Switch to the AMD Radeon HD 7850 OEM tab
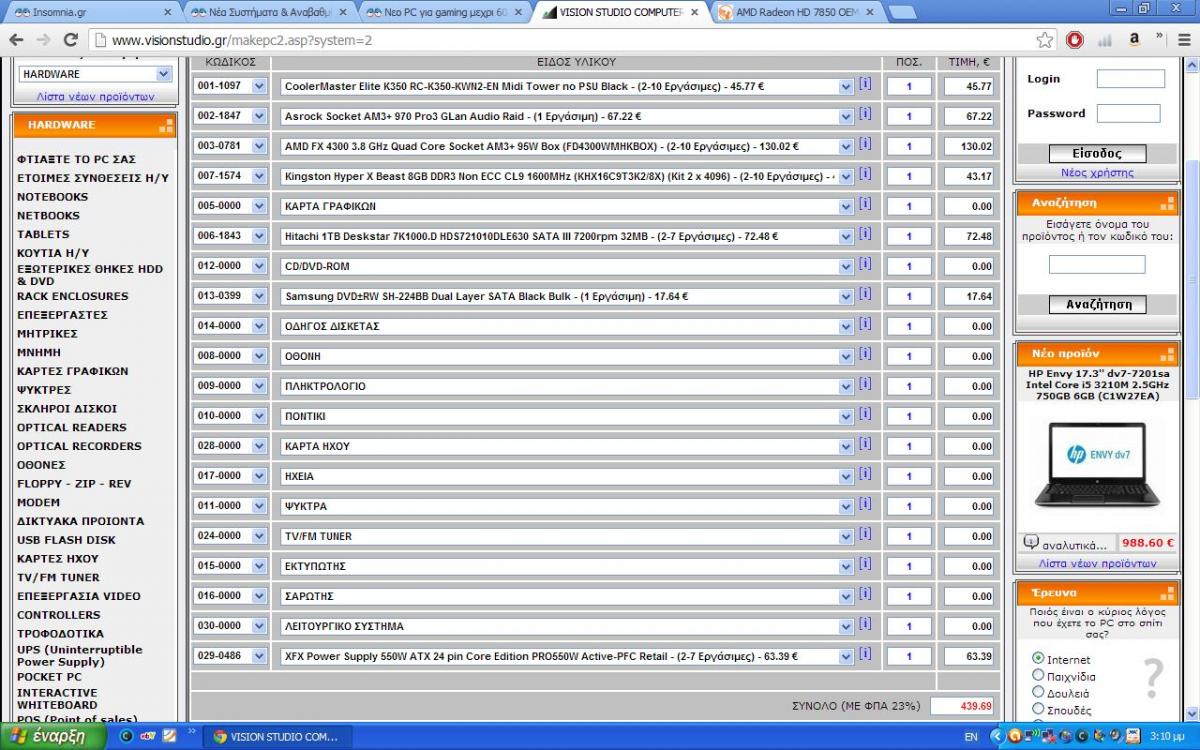 [797, 13]
